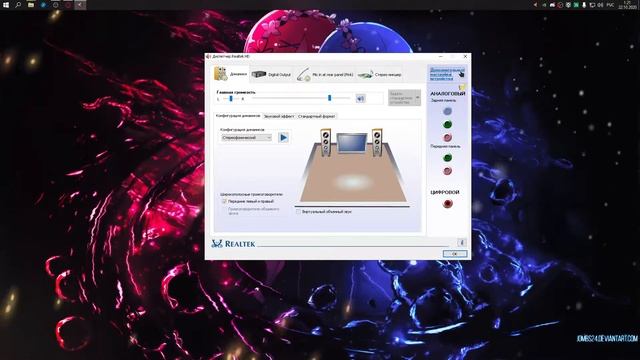
Task: Toggle the front left and right checkbox
Action: tap(224, 201)
